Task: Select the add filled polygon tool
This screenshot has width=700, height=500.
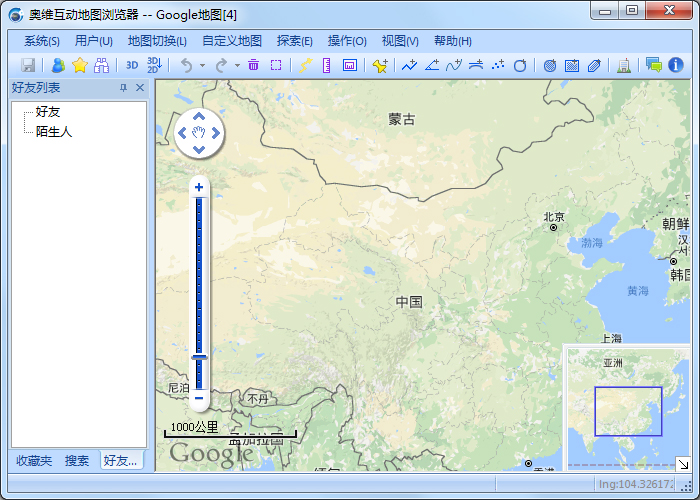Action: (594, 65)
